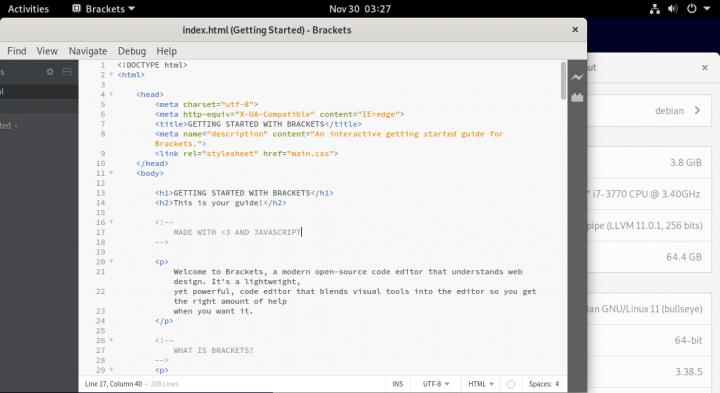This screenshot has width=720, height=393.
Task: Click Line 17, Column 40 cursor position
Action: (113, 384)
